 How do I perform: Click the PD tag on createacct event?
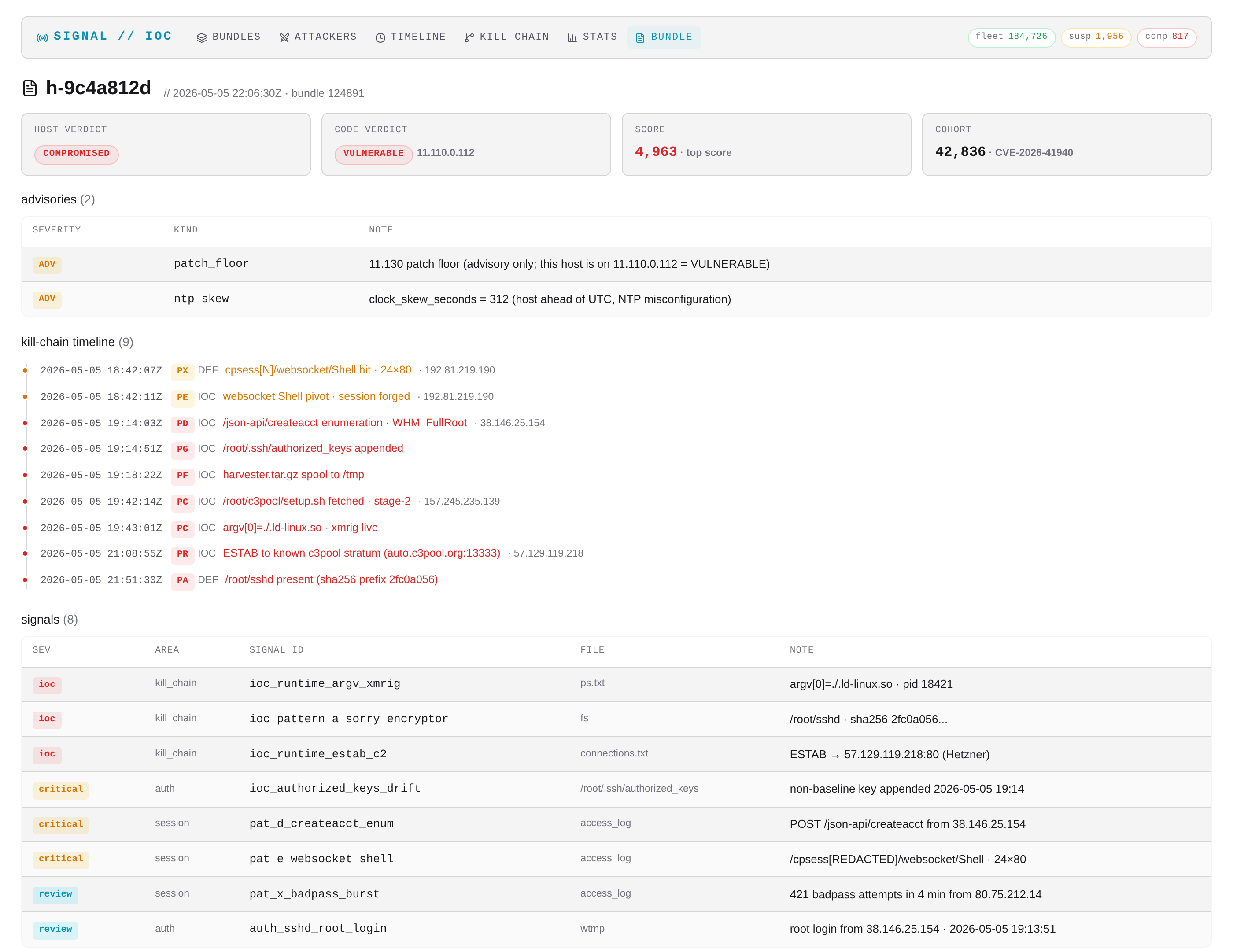(182, 424)
